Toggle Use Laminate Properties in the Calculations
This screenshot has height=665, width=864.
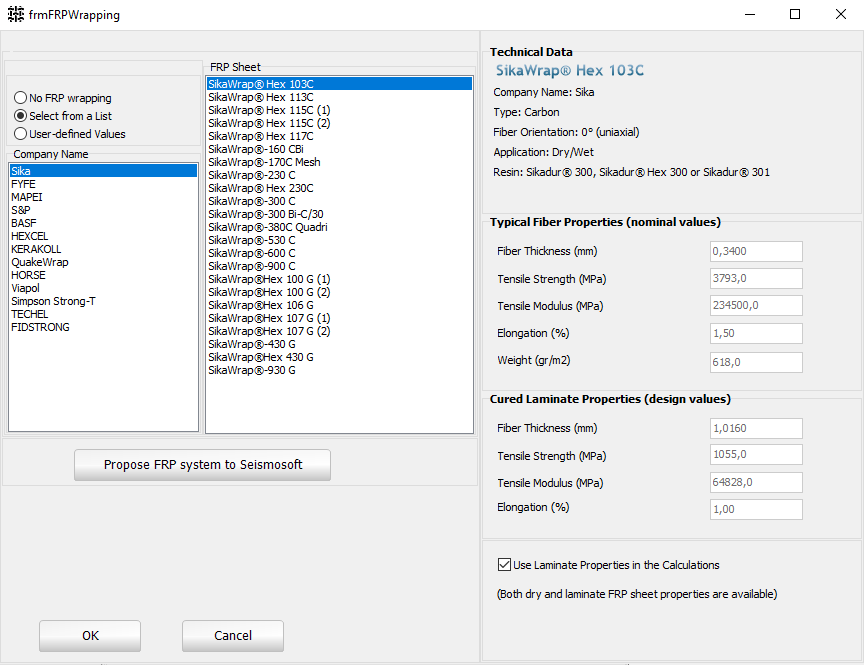point(608,565)
